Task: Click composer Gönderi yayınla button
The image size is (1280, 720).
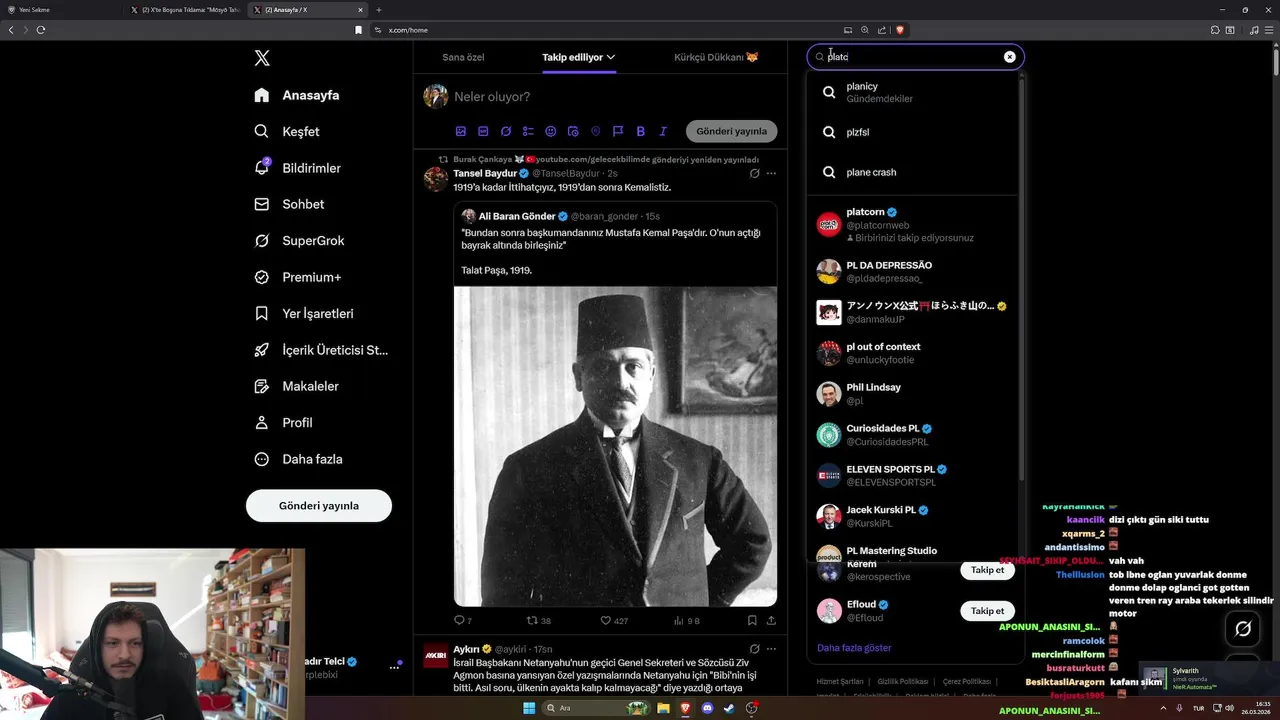Action: pos(731,131)
